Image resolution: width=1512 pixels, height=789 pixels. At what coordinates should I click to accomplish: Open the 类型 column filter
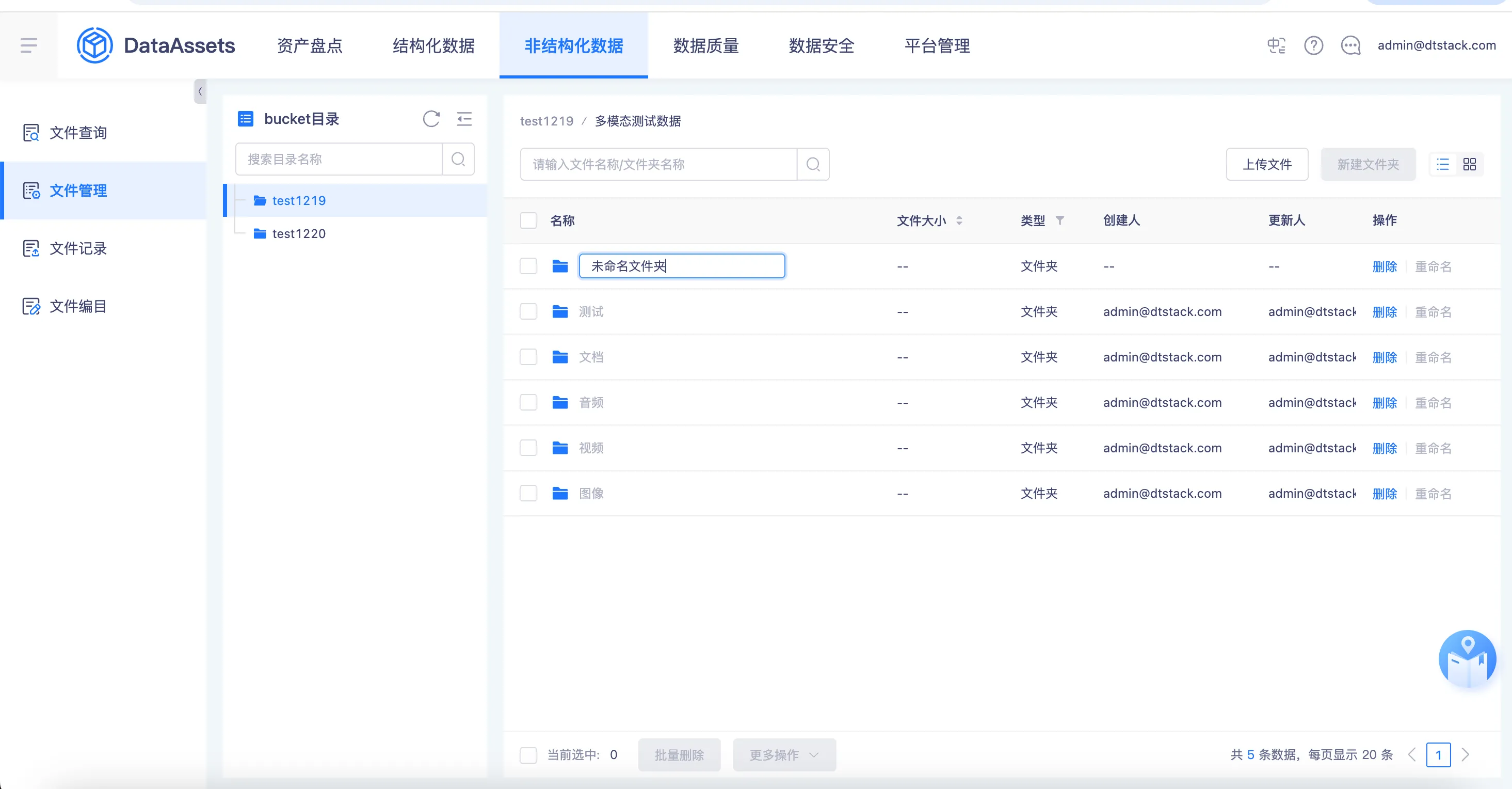click(1059, 220)
